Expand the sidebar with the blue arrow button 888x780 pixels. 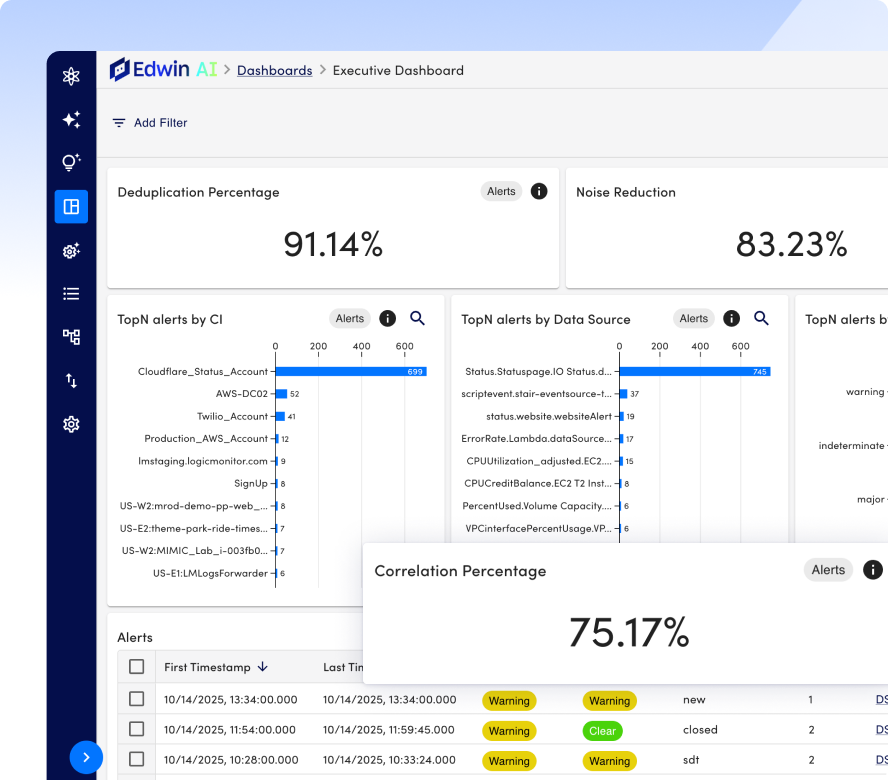[86, 757]
